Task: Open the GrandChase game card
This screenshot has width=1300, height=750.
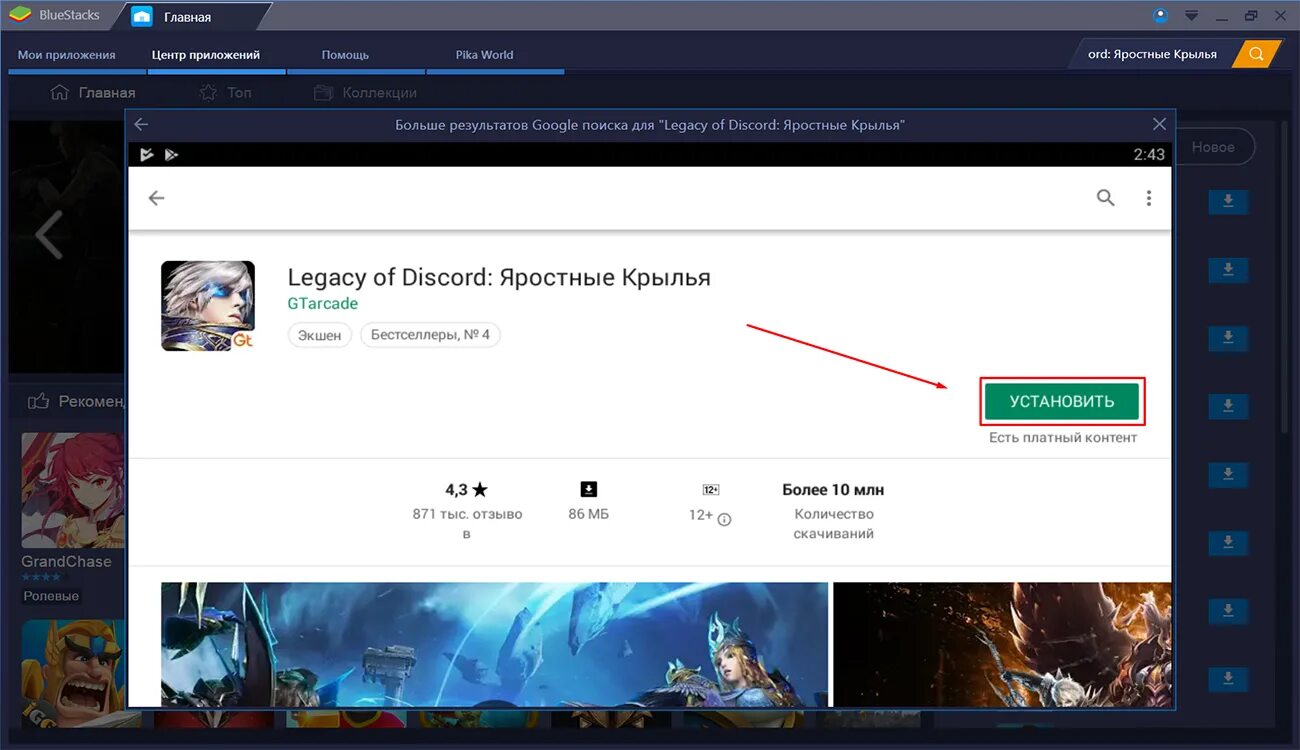Action: tap(73, 517)
